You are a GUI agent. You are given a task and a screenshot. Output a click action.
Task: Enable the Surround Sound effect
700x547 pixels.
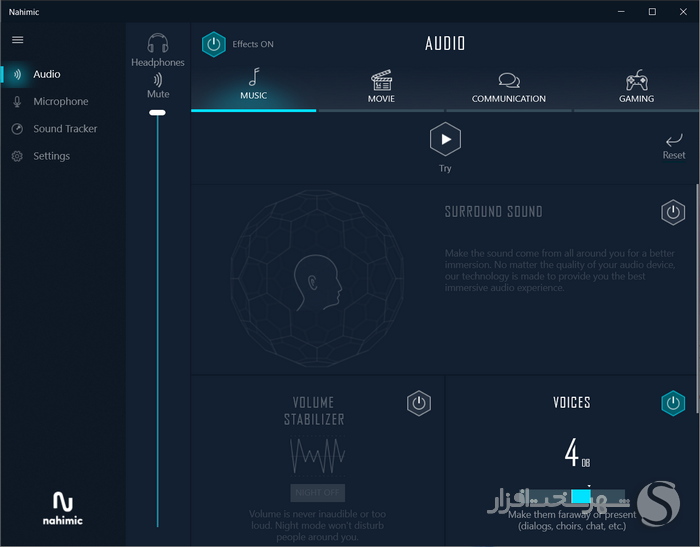[x=673, y=213]
